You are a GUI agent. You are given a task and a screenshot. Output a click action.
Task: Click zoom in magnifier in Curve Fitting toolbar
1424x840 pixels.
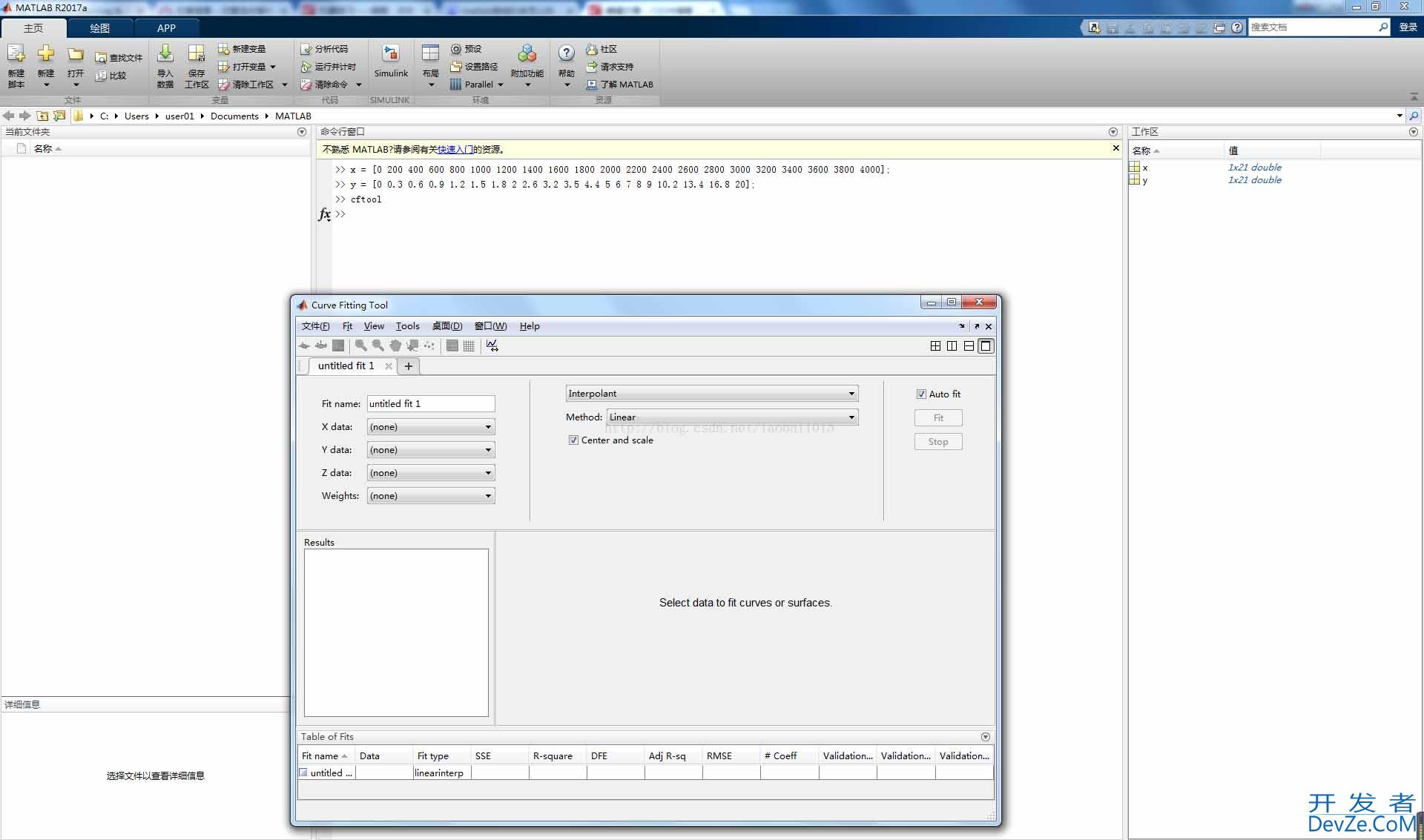pos(360,345)
